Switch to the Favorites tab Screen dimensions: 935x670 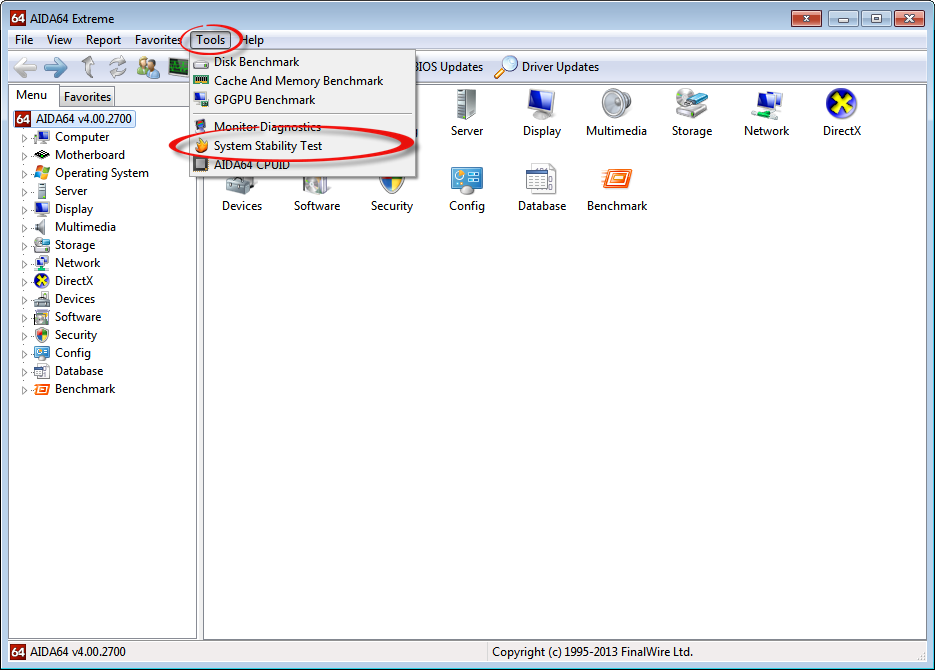tap(87, 97)
